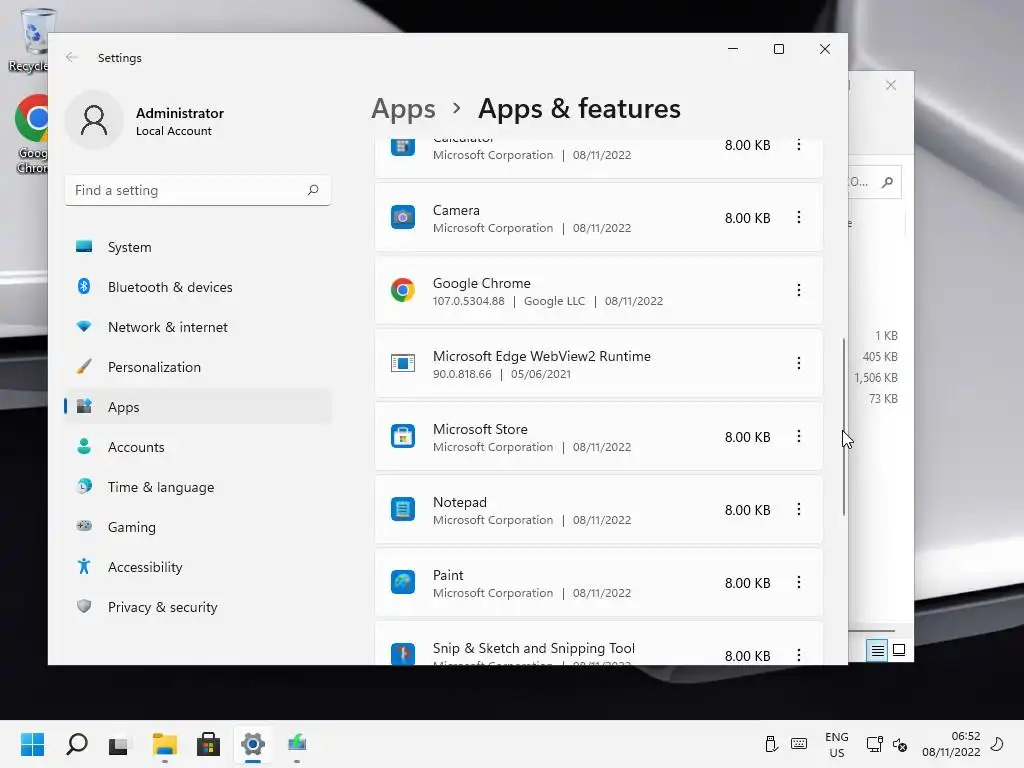The image size is (1024, 768).
Task: Open File Explorer from taskbar
Action: 165,744
